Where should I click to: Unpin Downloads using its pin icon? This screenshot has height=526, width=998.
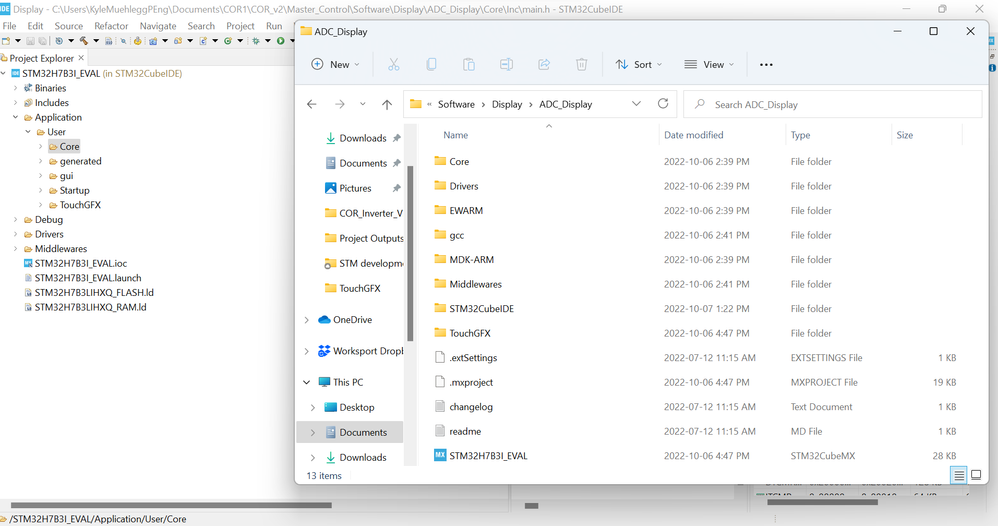click(397, 138)
